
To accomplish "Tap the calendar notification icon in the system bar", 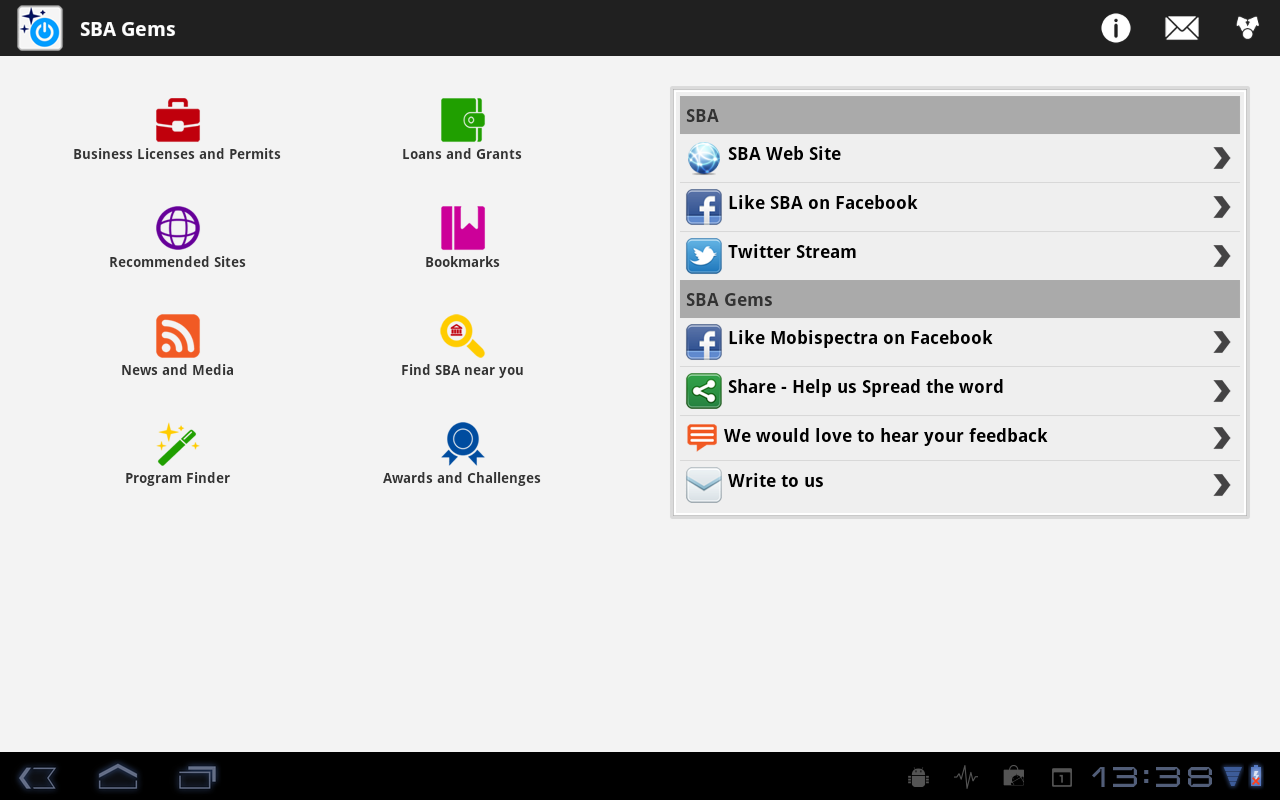I will click(x=1061, y=777).
